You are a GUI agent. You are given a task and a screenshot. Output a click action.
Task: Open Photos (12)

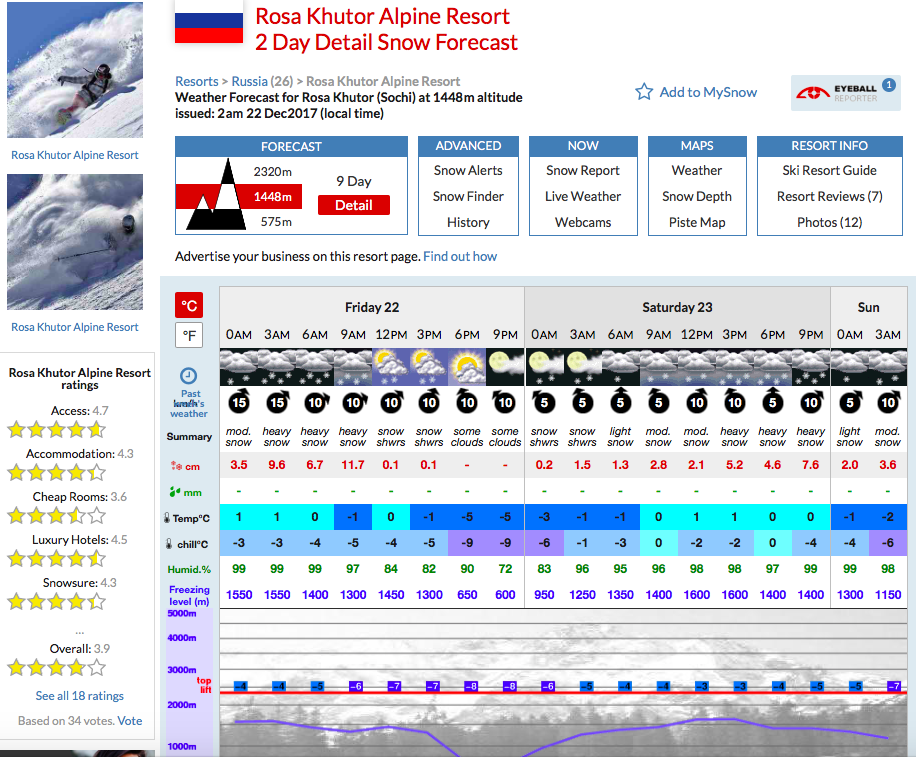point(829,223)
